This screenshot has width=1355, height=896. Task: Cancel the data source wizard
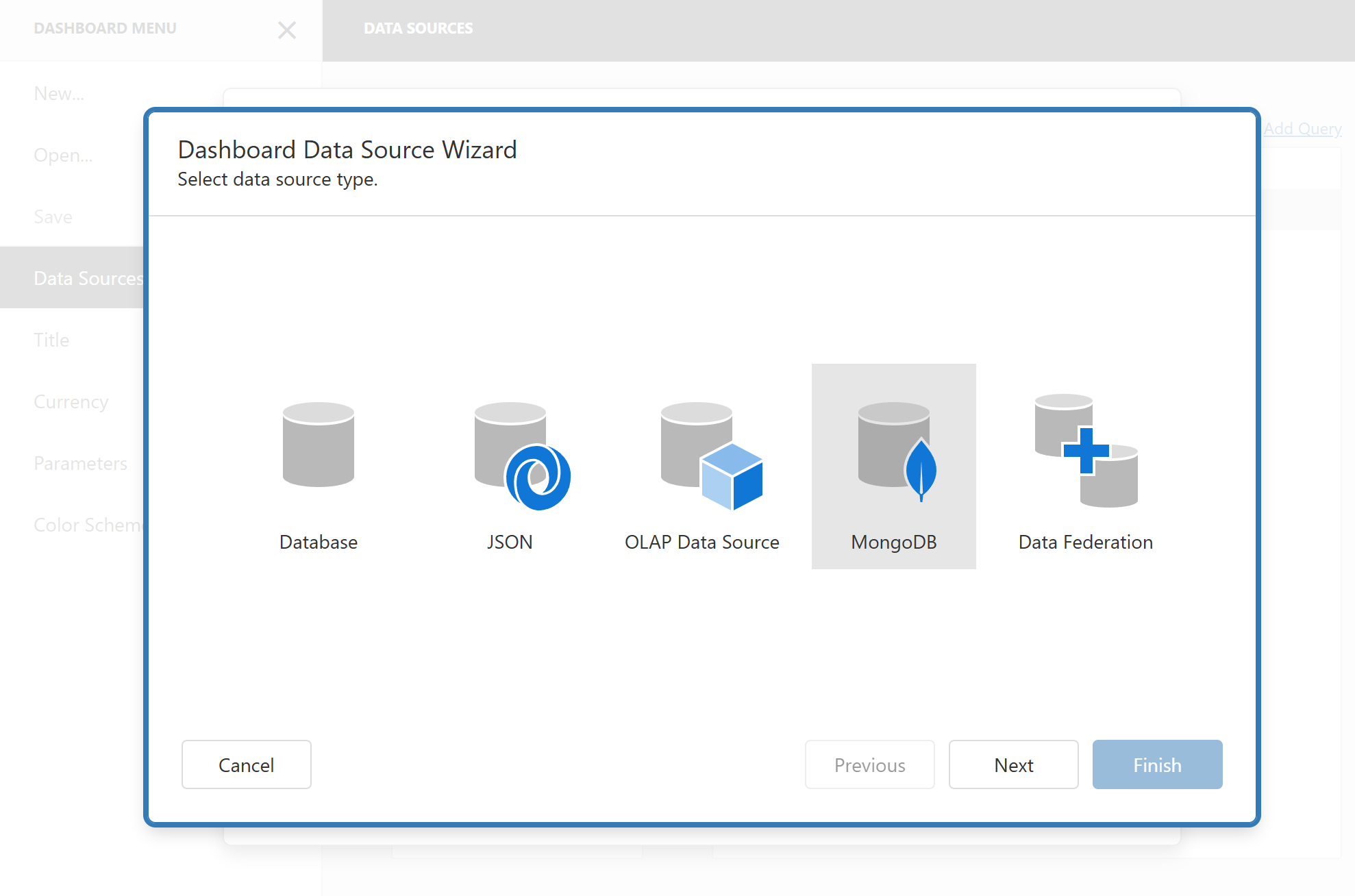point(246,764)
